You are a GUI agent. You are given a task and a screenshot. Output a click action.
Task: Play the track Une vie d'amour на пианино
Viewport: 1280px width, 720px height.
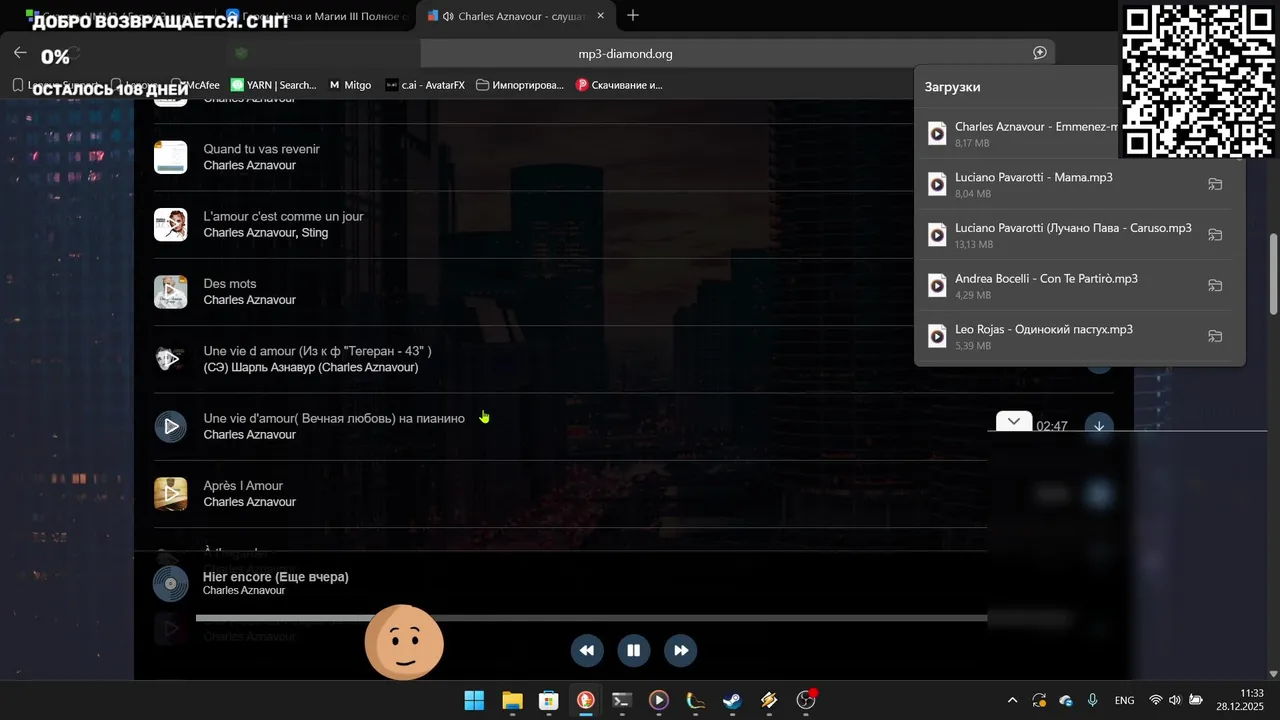171,426
